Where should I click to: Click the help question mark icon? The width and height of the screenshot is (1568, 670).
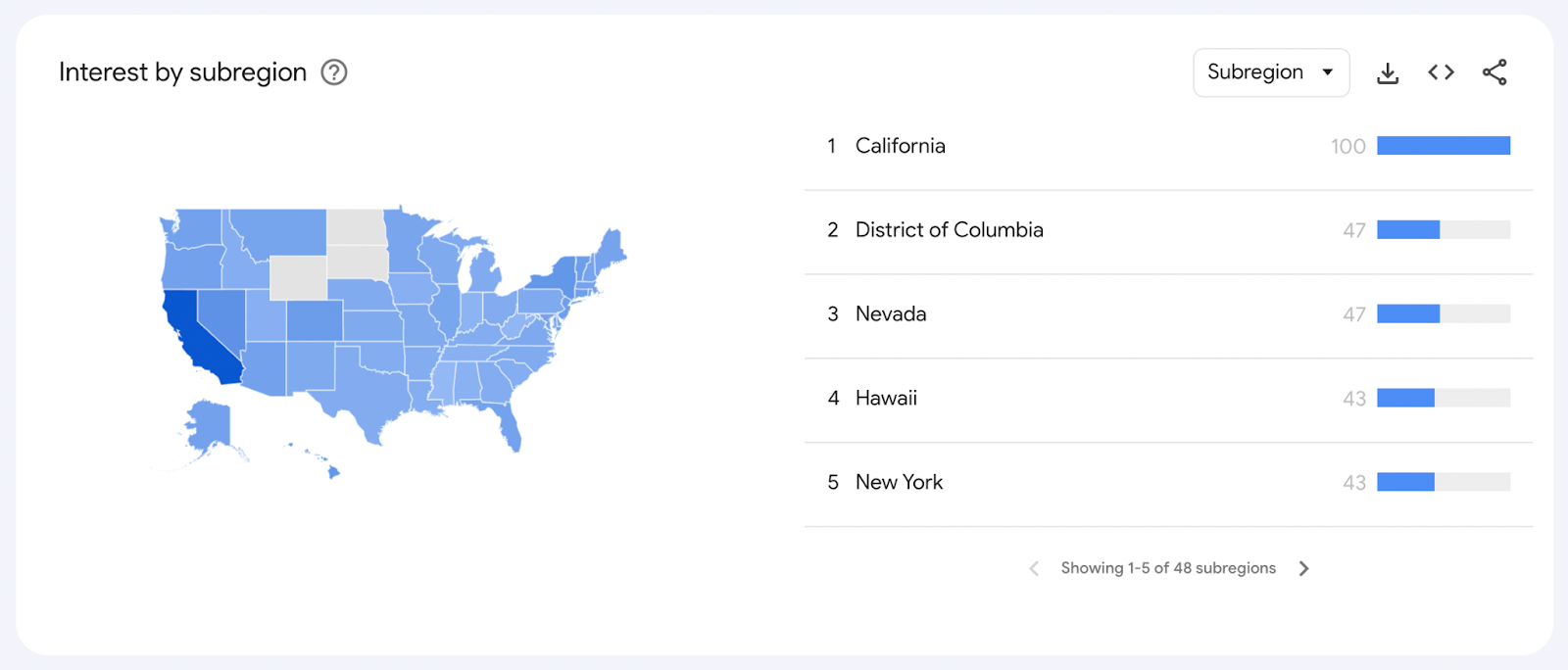click(334, 72)
